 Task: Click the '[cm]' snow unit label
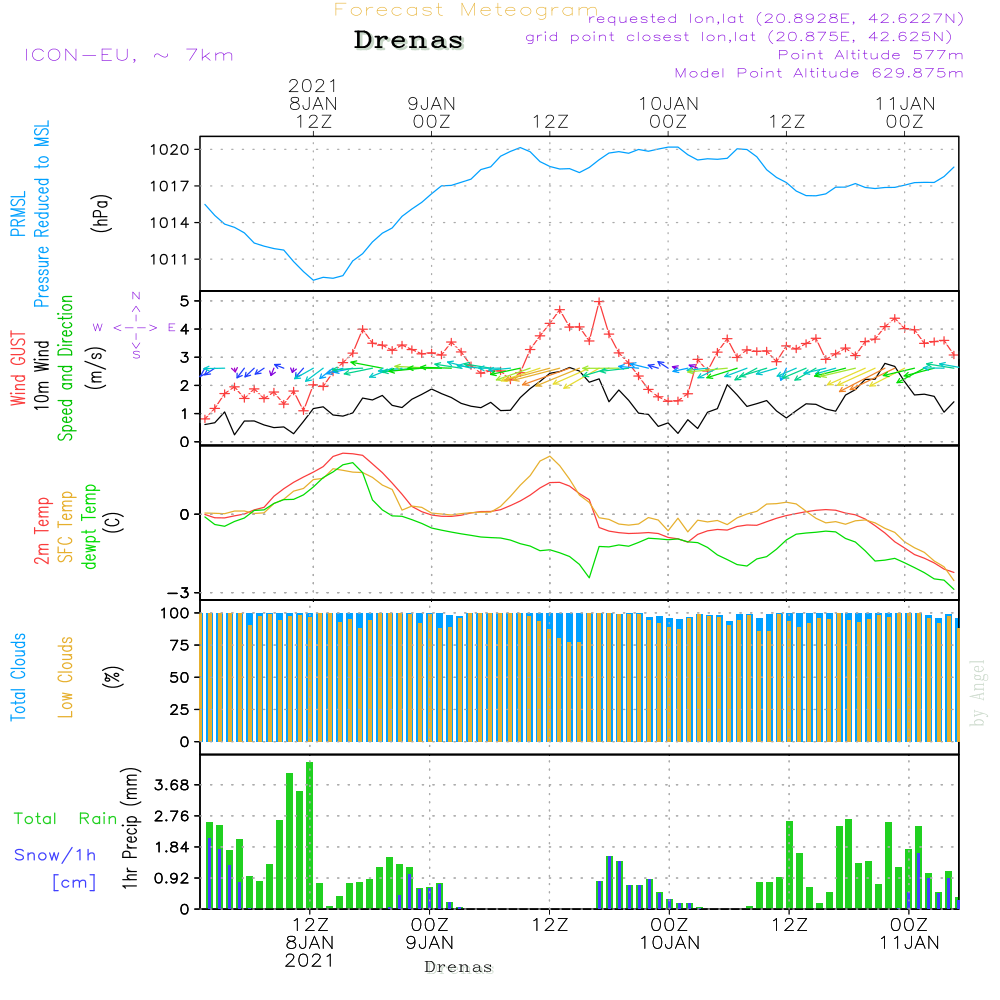pos(74,883)
